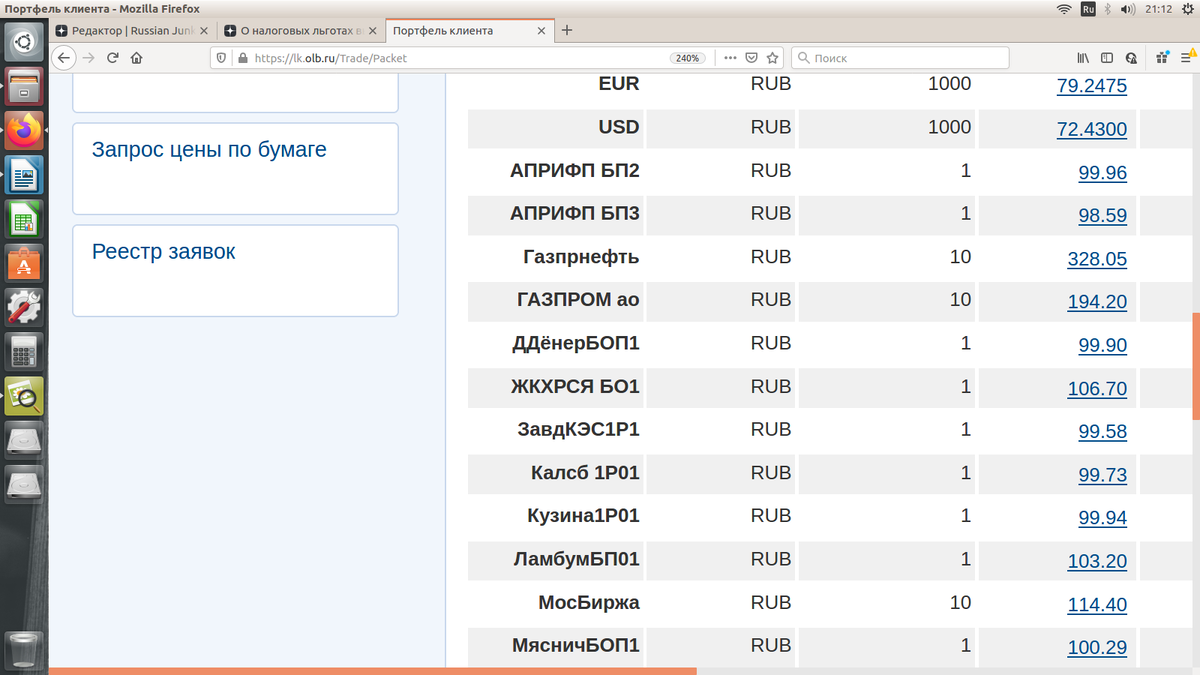Screen dimensions: 1200x675
Task: Reload the current page
Action: point(113,58)
